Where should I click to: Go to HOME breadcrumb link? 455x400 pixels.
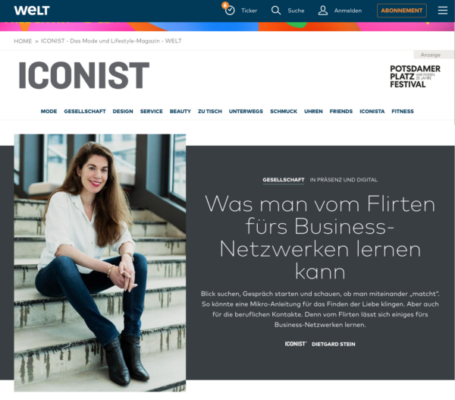click(23, 41)
